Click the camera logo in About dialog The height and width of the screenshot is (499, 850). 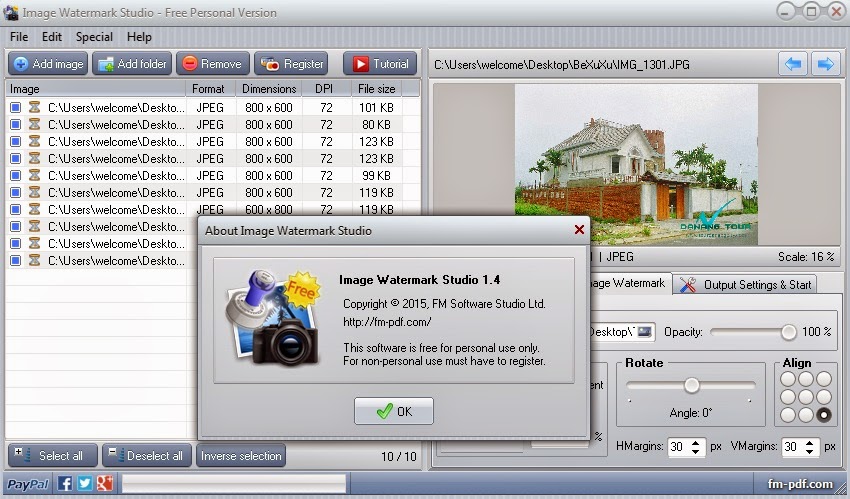(x=273, y=318)
